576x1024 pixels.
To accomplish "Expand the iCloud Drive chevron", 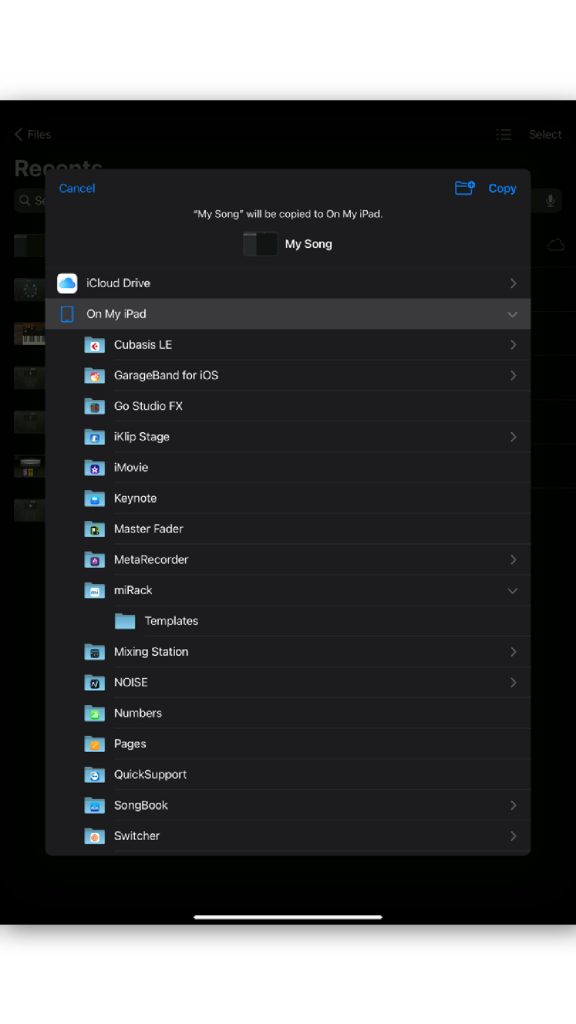I will [513, 283].
